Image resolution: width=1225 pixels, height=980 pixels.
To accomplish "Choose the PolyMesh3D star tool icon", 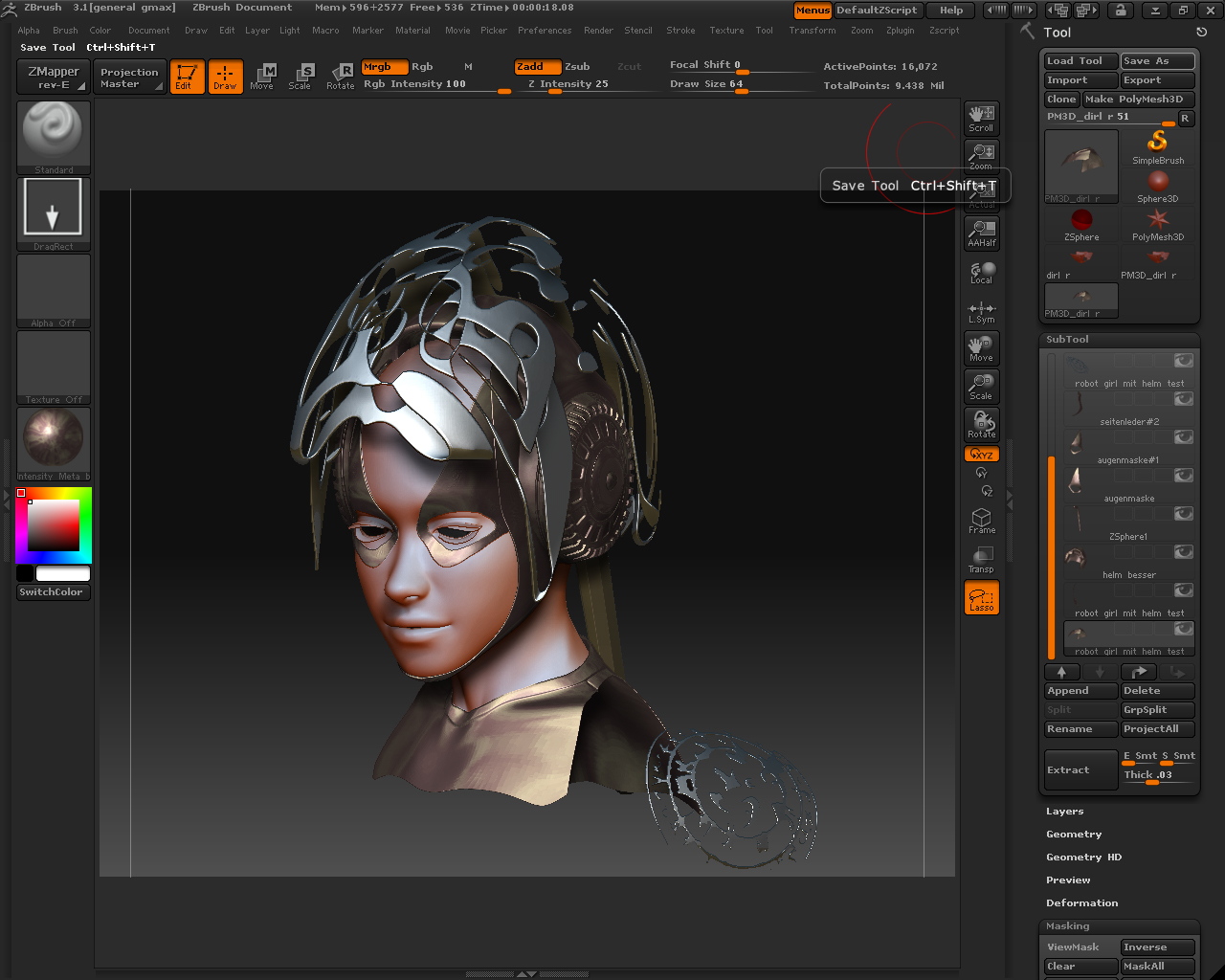I will [x=1158, y=225].
